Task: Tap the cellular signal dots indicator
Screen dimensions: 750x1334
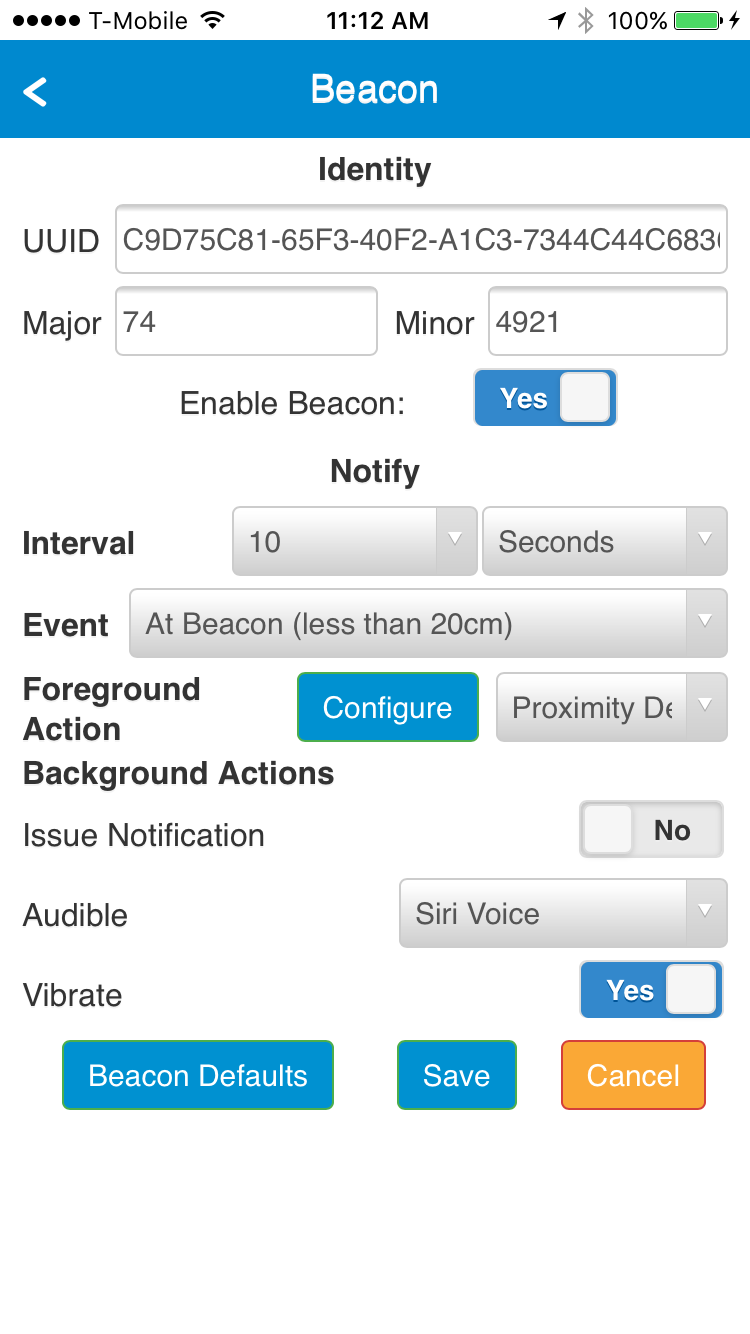Action: pyautogui.click(x=45, y=20)
